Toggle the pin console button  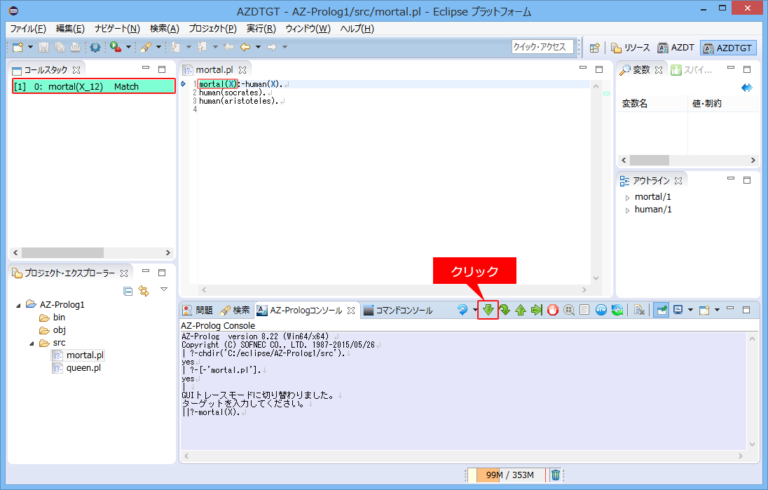pyautogui.click(x=661, y=310)
